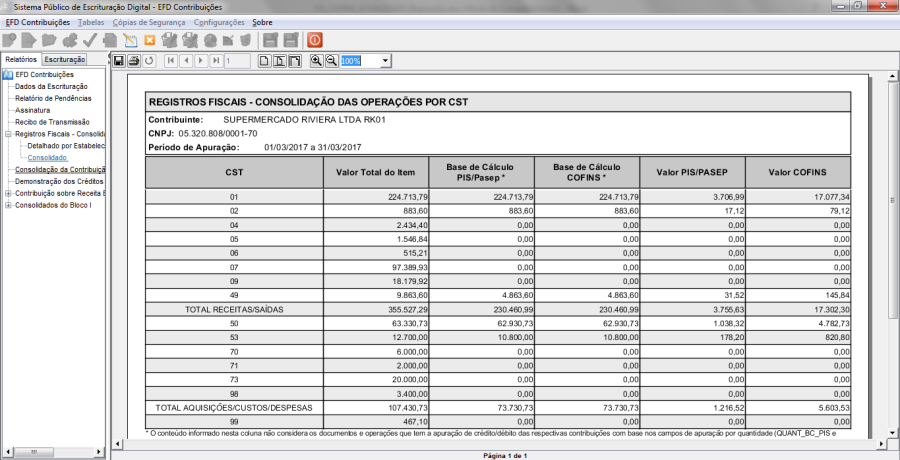Click the import file arrow icon in the main toolbar

[29, 40]
